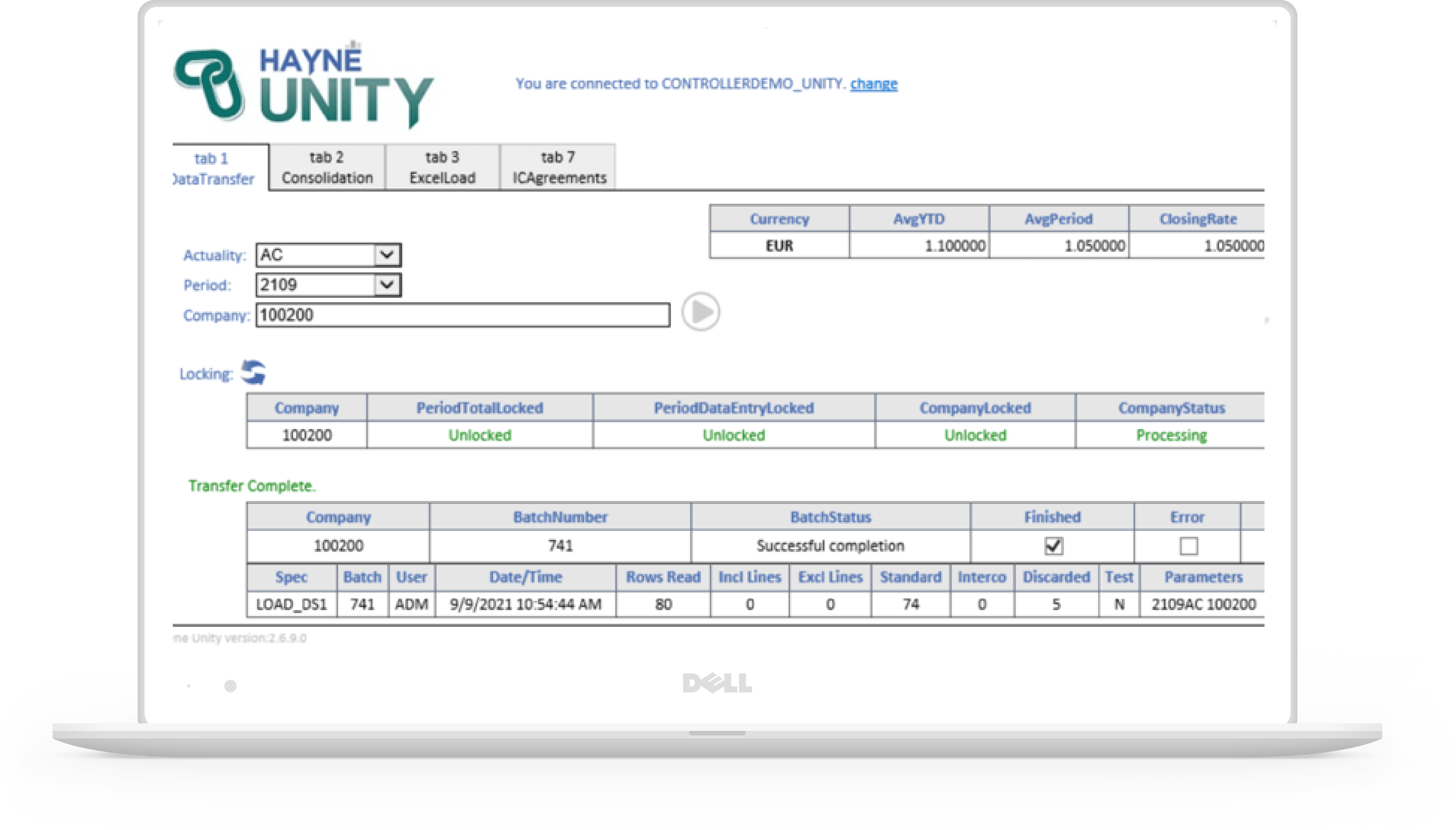Select the EUR currency cell
This screenshot has height=830, width=1456.
pyautogui.click(x=779, y=246)
